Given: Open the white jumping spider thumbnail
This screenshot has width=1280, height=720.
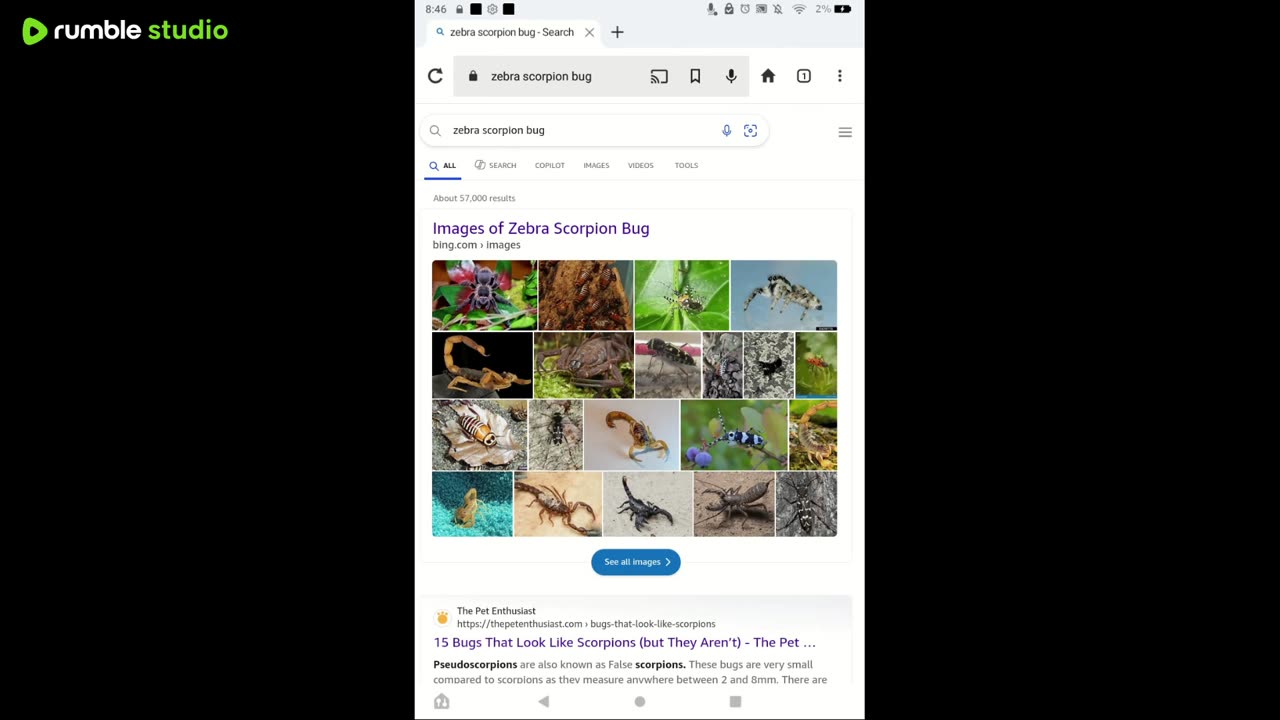Looking at the screenshot, I should [784, 295].
